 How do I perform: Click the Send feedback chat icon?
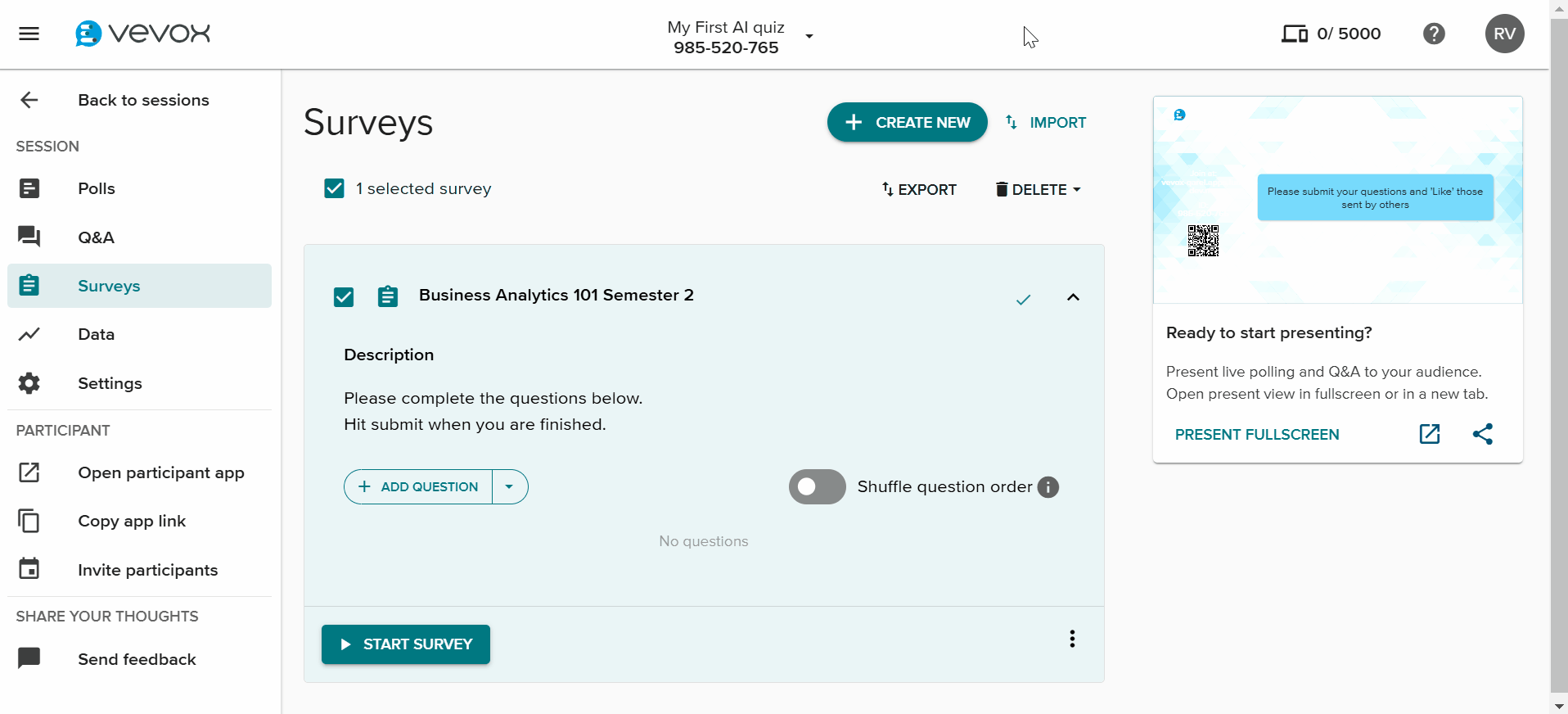(x=29, y=658)
